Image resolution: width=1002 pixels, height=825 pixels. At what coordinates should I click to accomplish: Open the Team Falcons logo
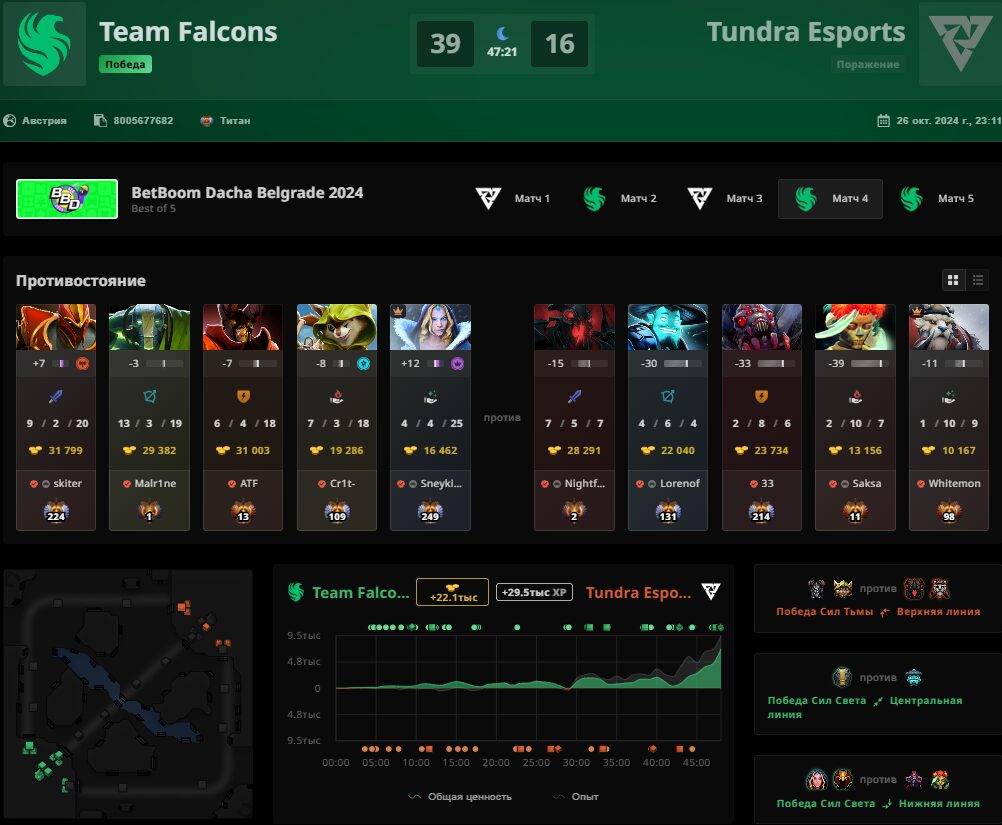(44, 44)
